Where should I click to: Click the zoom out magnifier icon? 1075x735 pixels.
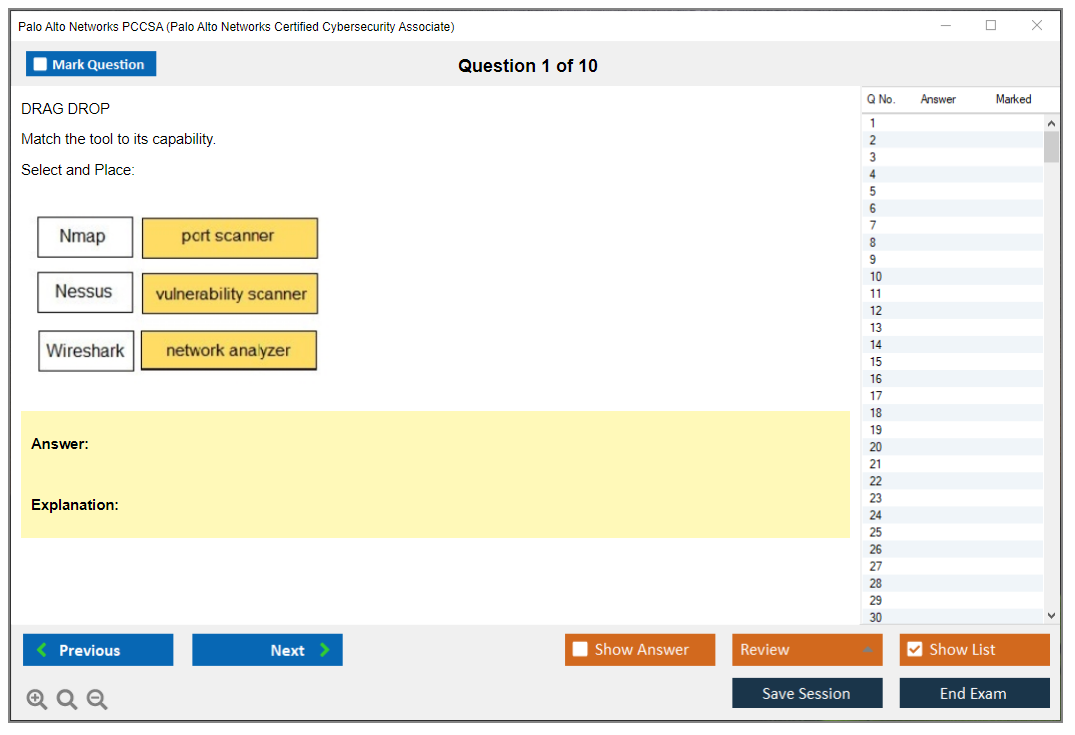coord(97,700)
